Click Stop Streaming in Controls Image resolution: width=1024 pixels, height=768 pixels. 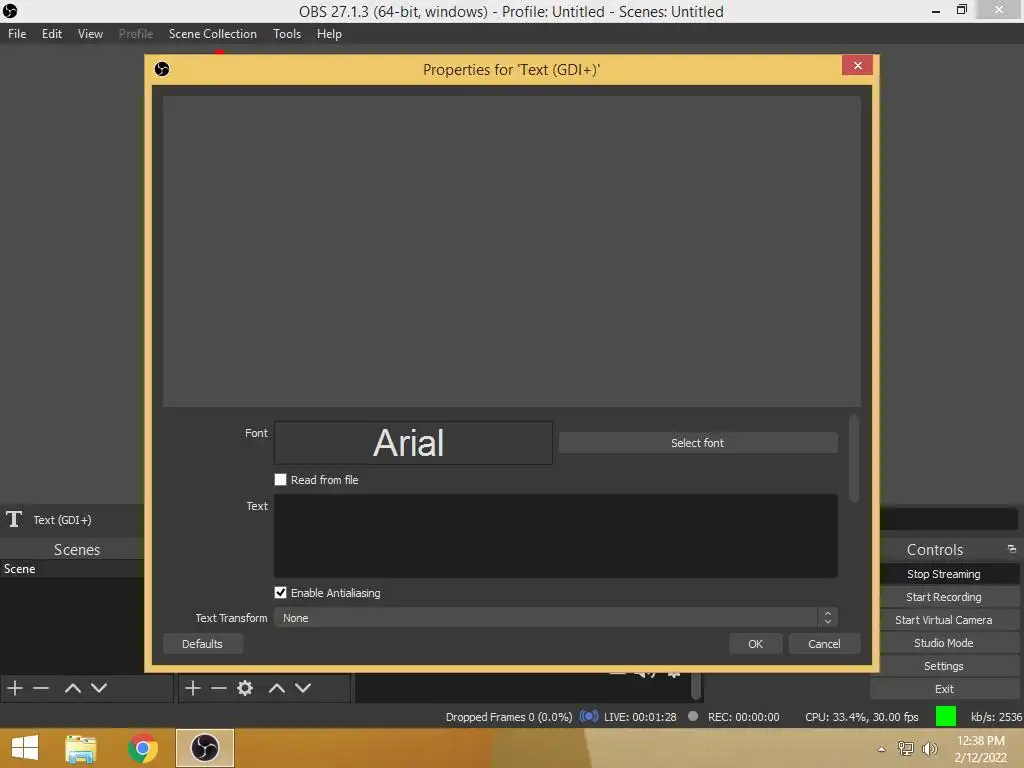click(x=944, y=574)
